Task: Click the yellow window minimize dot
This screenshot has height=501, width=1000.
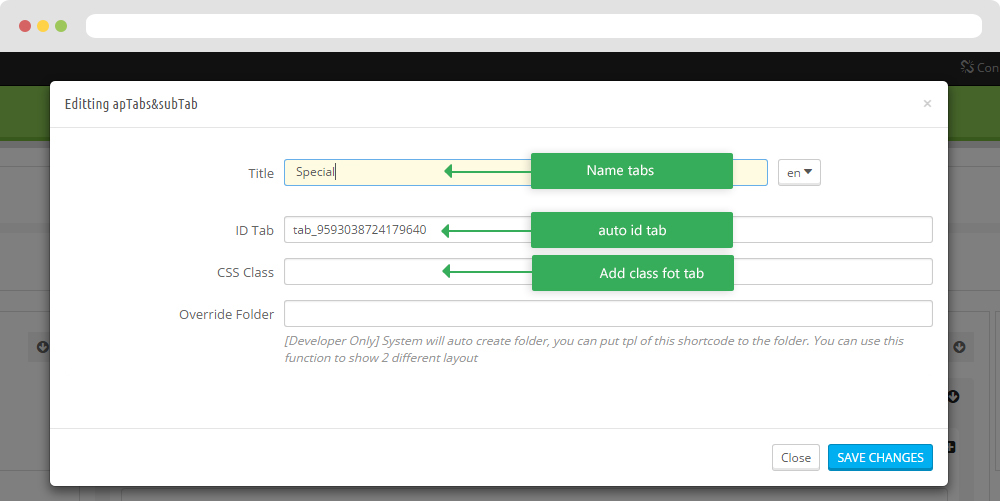Action: [43, 26]
